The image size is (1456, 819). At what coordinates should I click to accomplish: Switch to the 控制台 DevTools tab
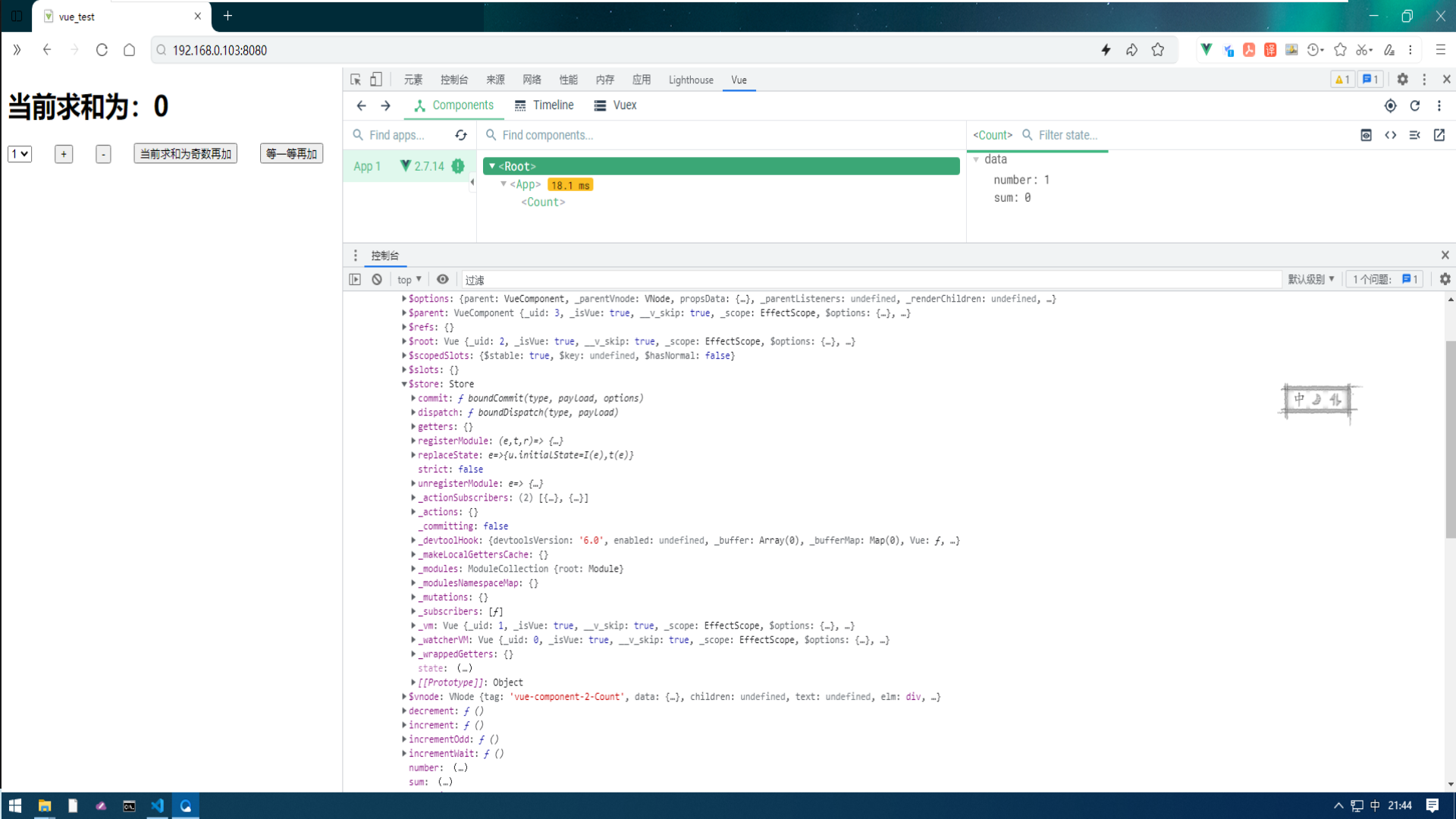[454, 80]
